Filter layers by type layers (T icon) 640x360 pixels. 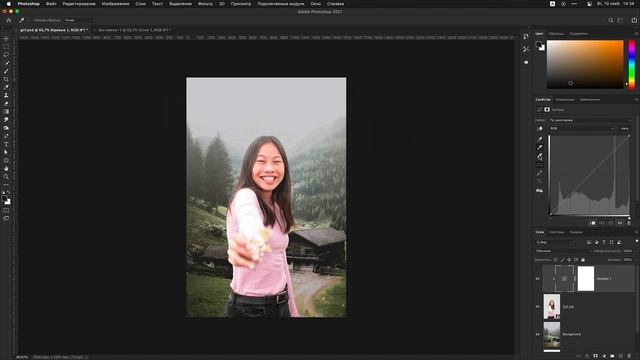(604, 242)
